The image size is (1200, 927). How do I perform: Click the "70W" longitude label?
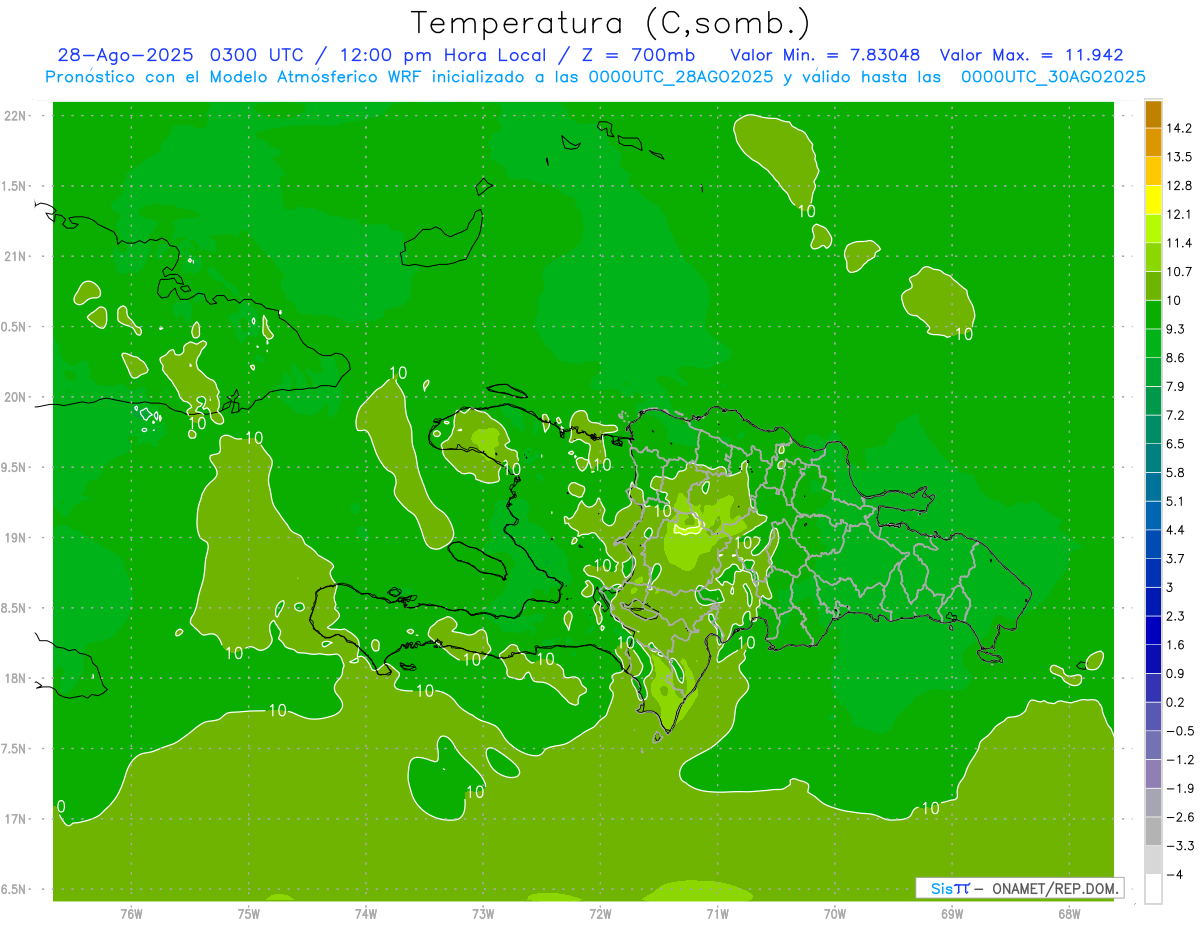coord(835,914)
